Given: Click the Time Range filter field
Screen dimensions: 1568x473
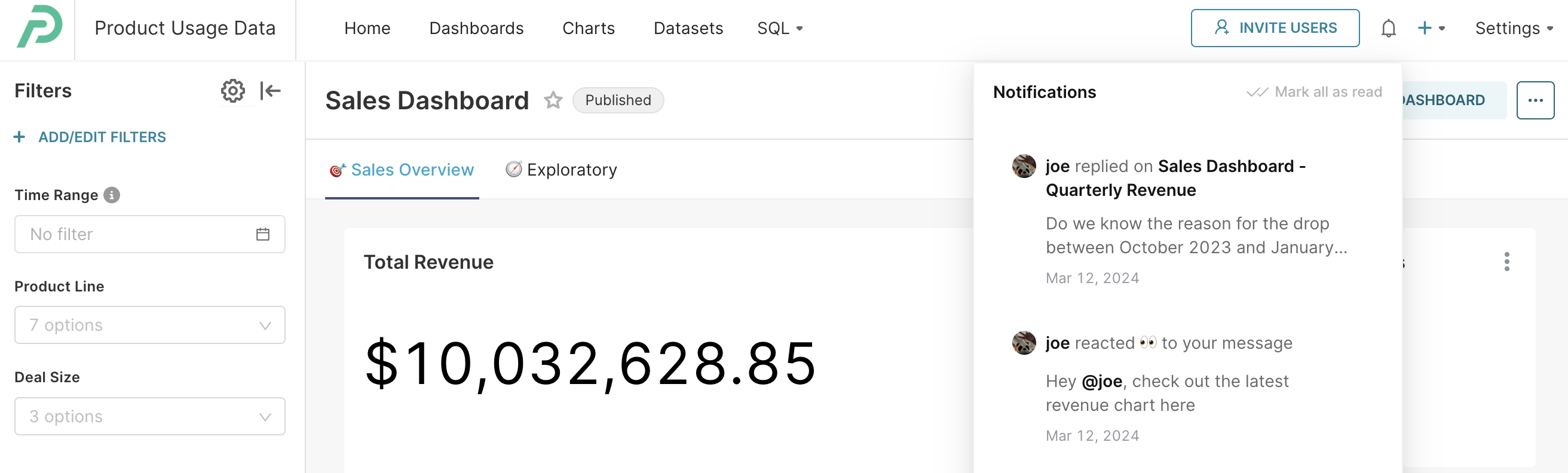Looking at the screenshot, I should tap(150, 234).
